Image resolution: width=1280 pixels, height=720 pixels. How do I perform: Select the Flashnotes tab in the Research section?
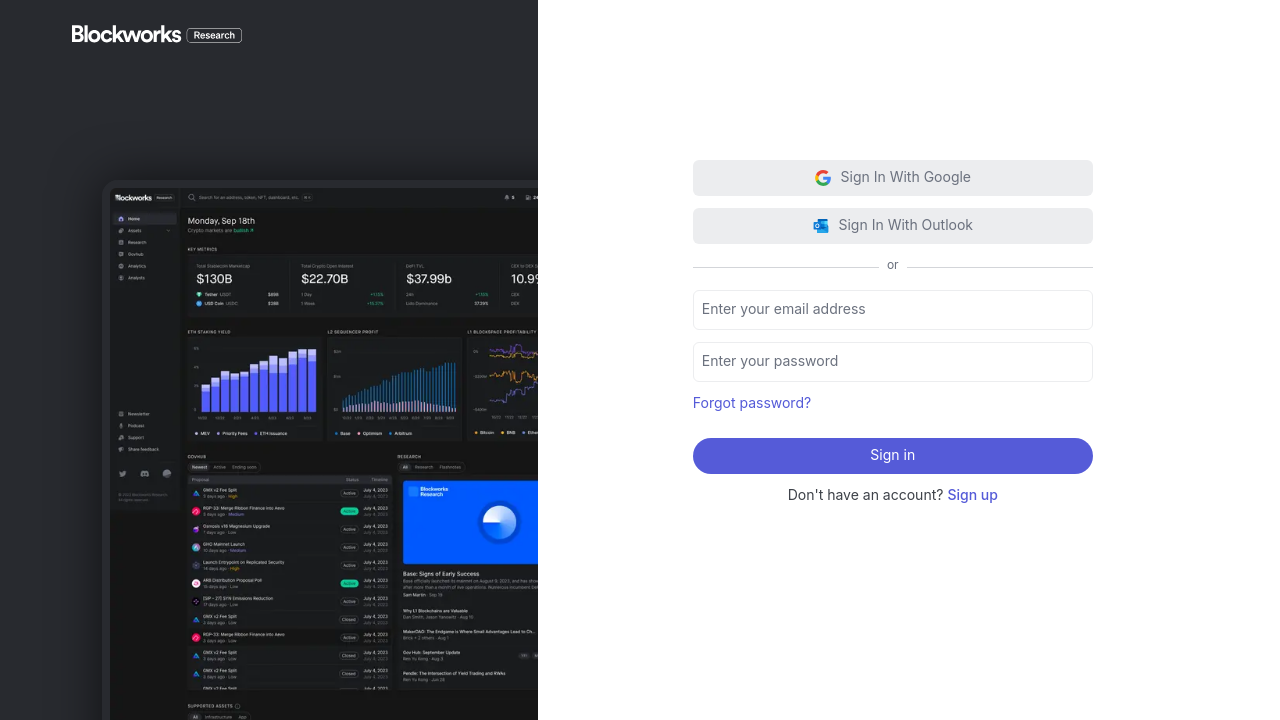tap(450, 467)
